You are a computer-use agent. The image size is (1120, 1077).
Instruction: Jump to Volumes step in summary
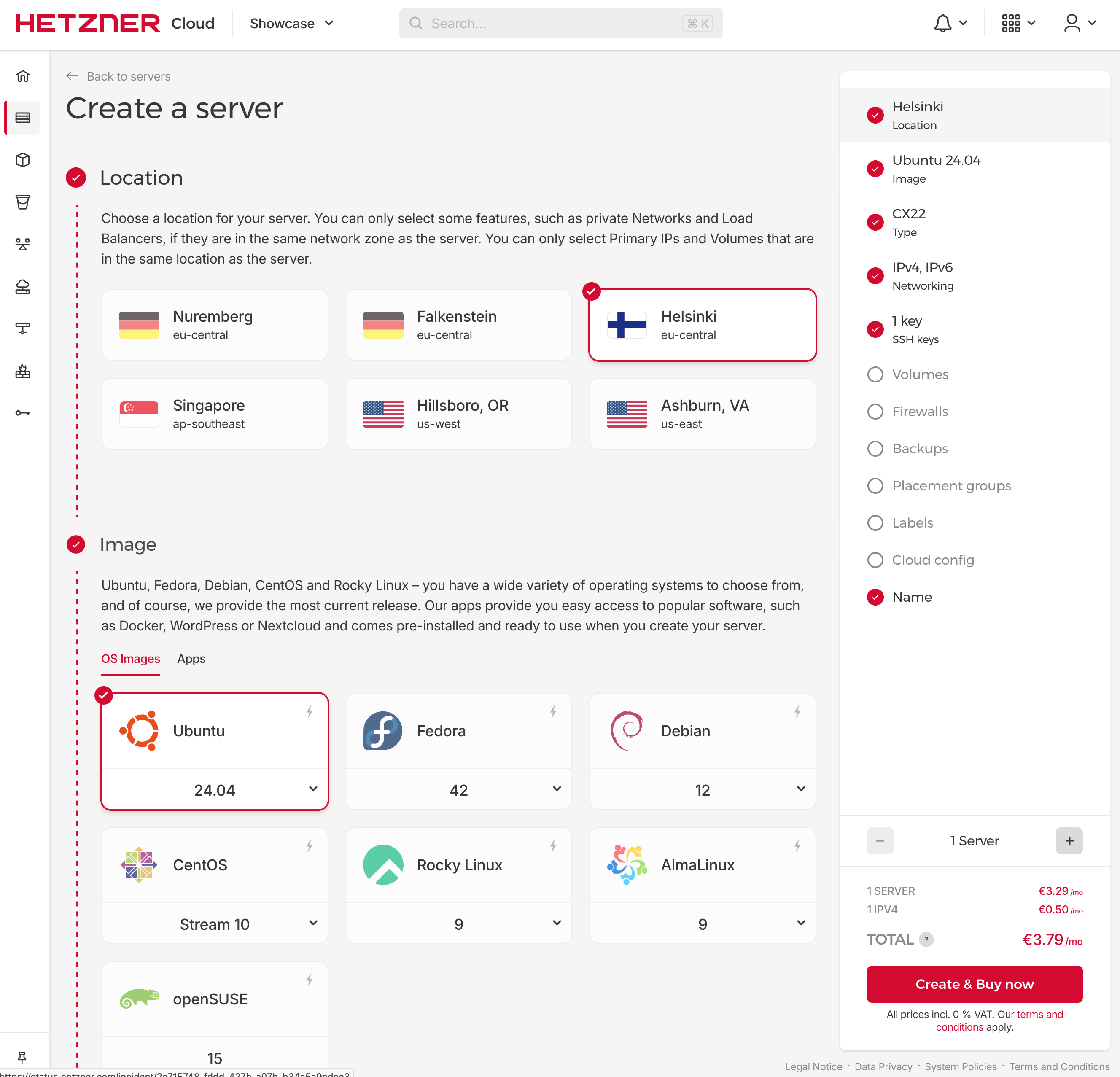point(920,374)
